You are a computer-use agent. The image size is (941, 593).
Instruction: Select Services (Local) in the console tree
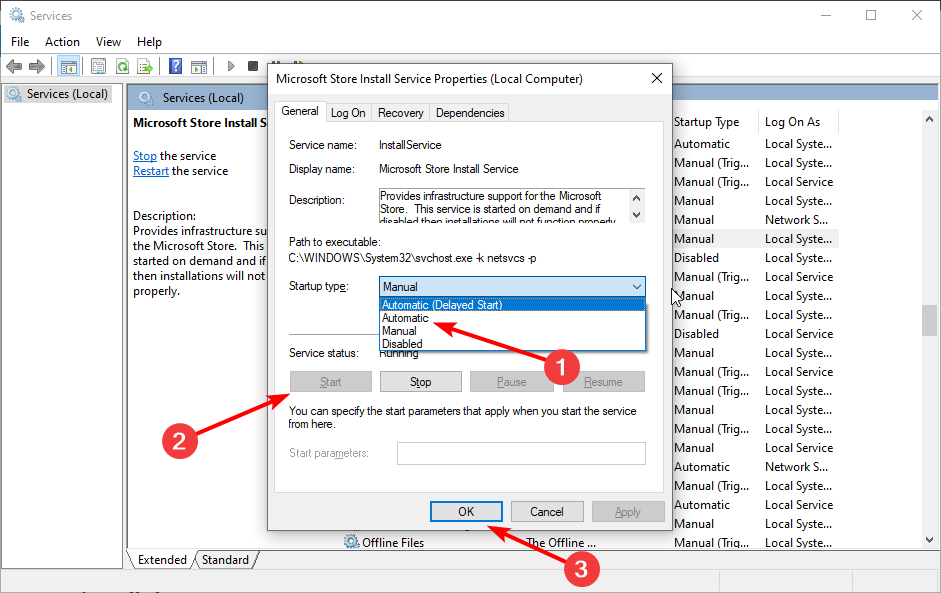(x=59, y=94)
